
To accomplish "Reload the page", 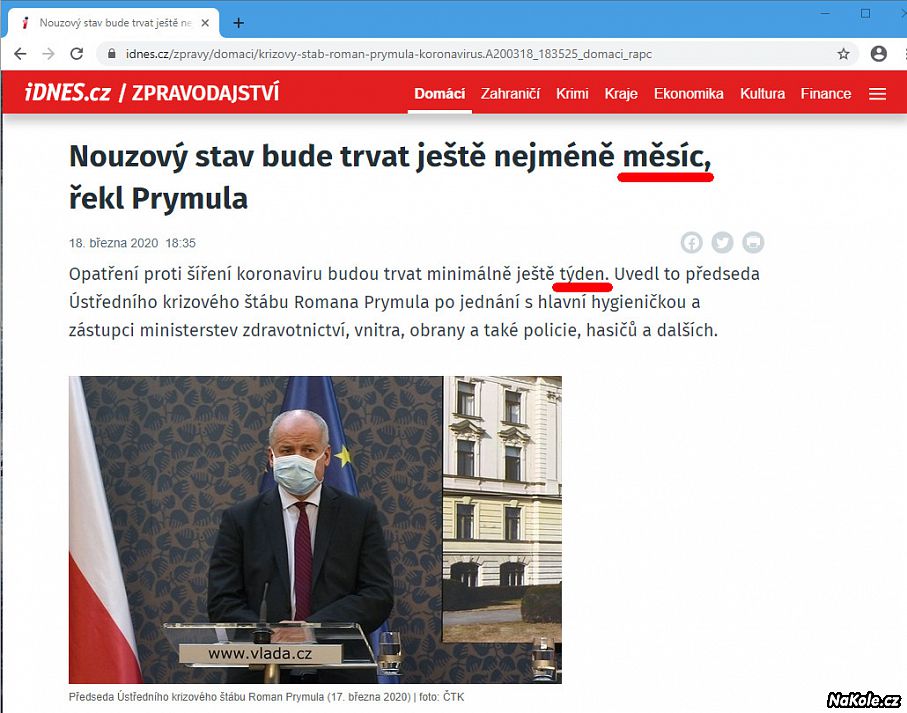I will click(x=76, y=54).
